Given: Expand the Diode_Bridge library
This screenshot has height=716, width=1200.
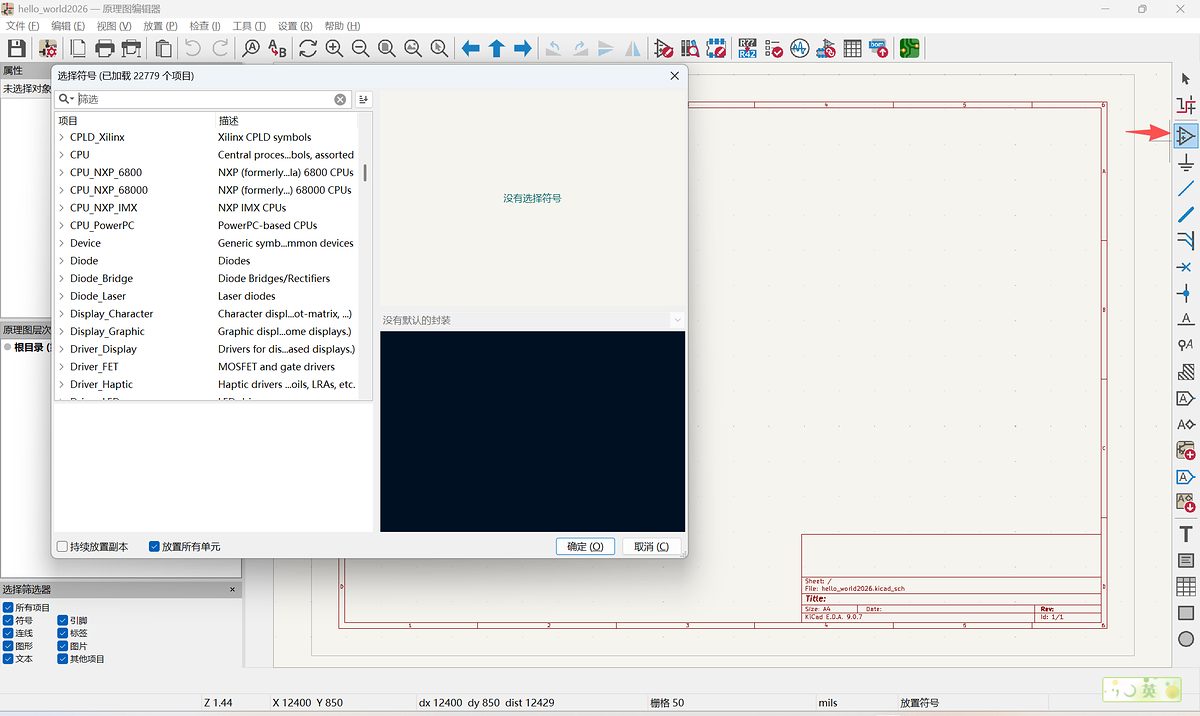Looking at the screenshot, I should 61,278.
